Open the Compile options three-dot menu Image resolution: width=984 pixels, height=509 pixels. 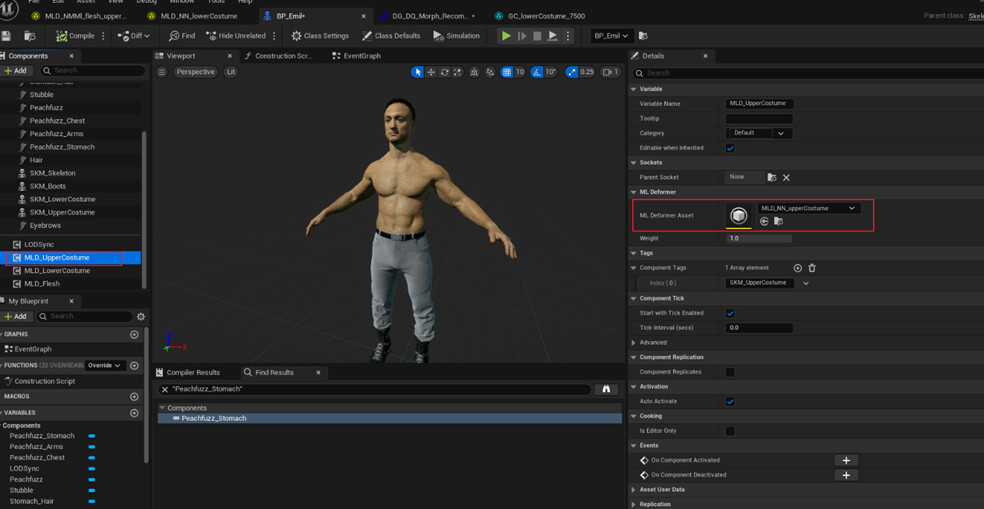click(x=104, y=36)
